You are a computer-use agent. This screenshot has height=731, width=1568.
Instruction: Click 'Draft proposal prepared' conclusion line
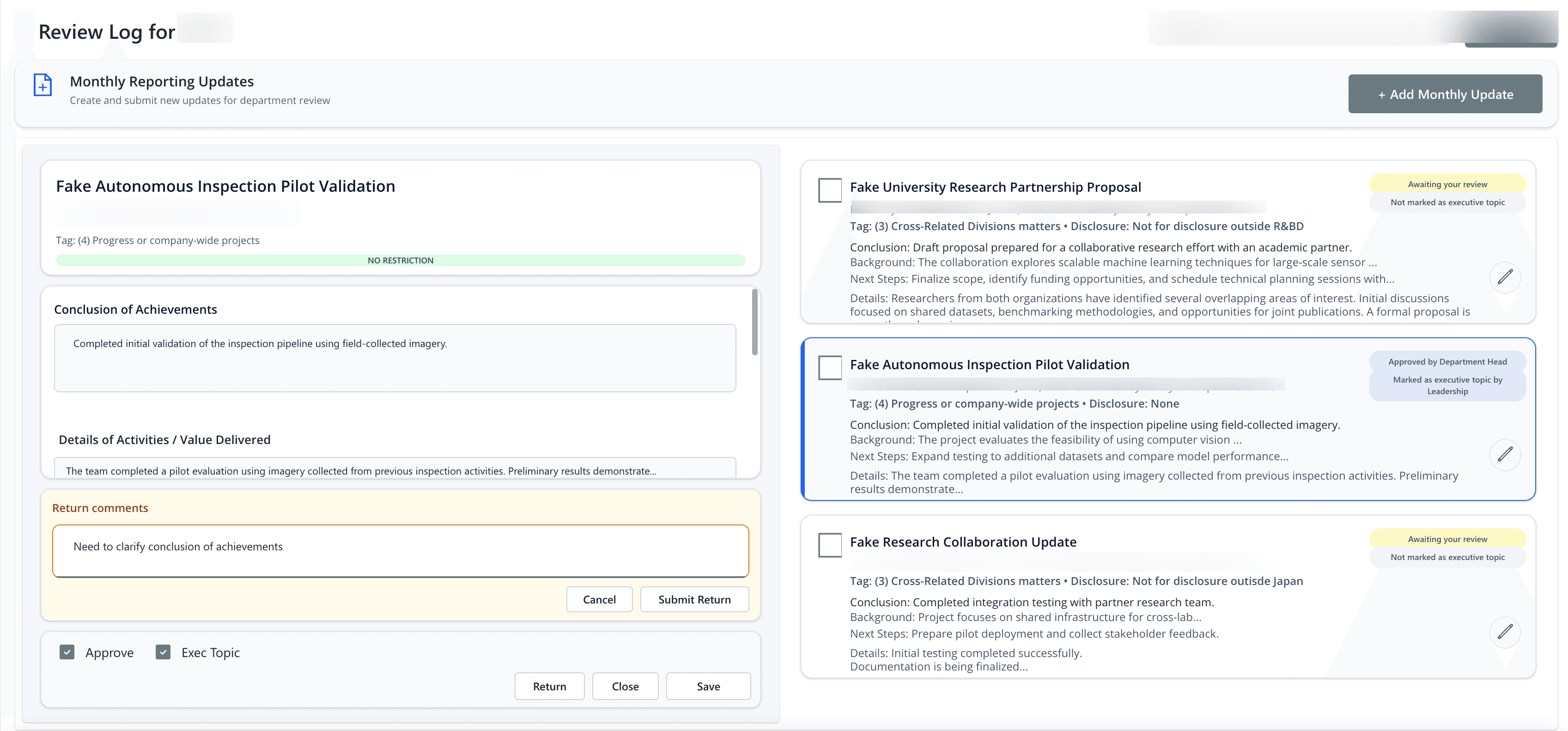[1100, 247]
